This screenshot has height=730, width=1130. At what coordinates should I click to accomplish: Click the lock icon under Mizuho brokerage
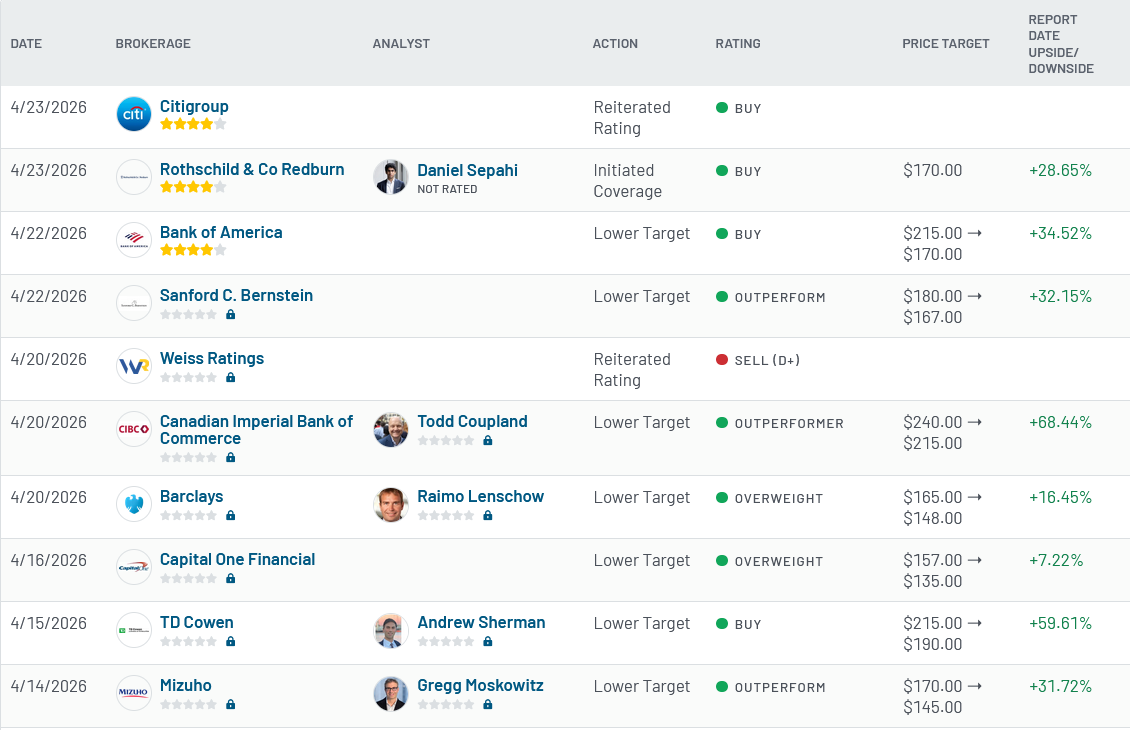tap(231, 705)
